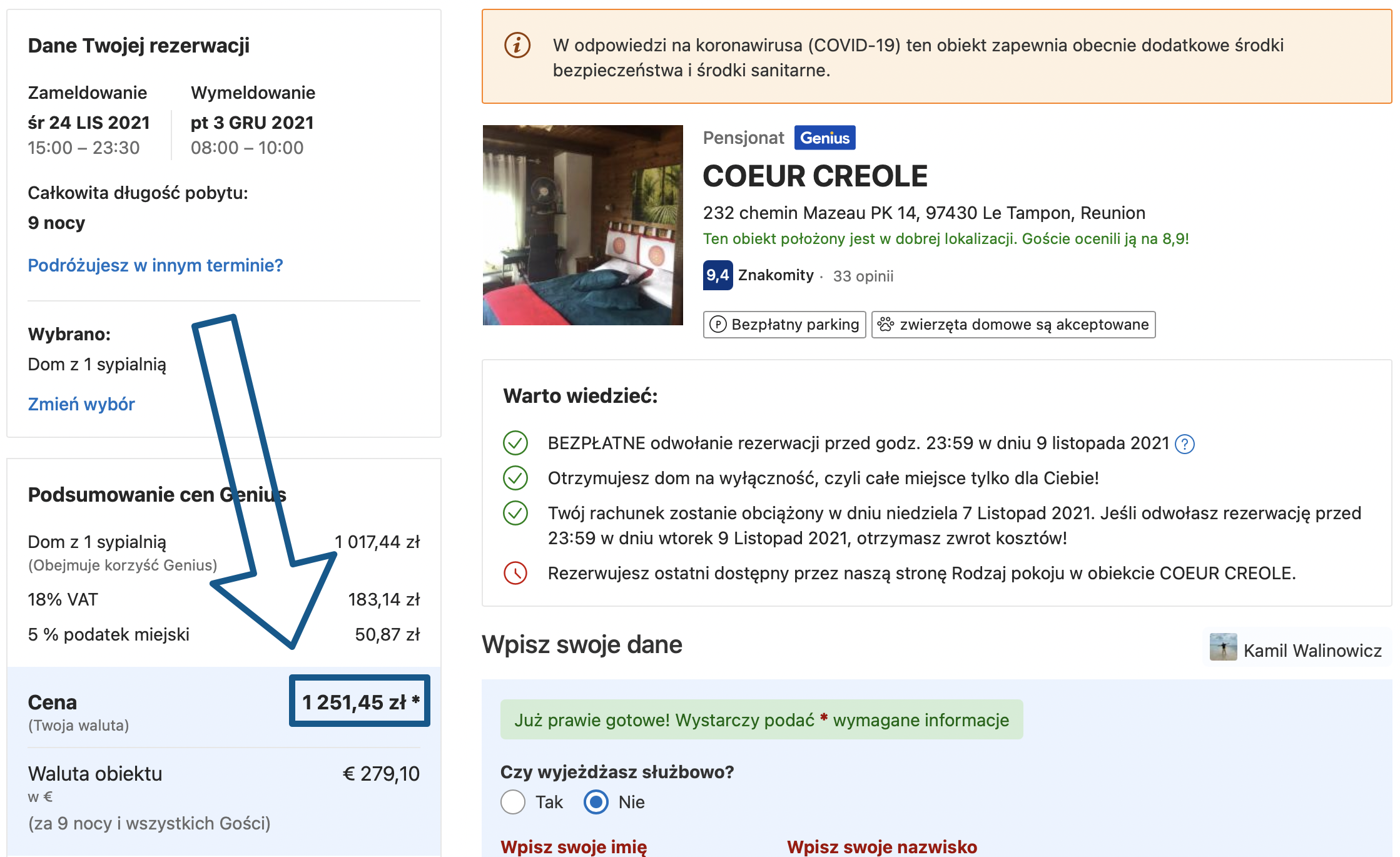1400x857 pixels.
Task: Open the COEUR CREOLE room photo
Action: [582, 225]
